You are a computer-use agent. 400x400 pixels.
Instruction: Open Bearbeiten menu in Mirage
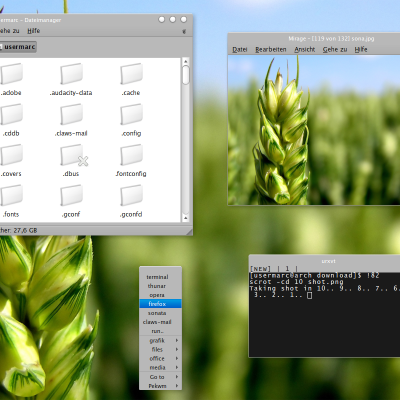coord(271,49)
